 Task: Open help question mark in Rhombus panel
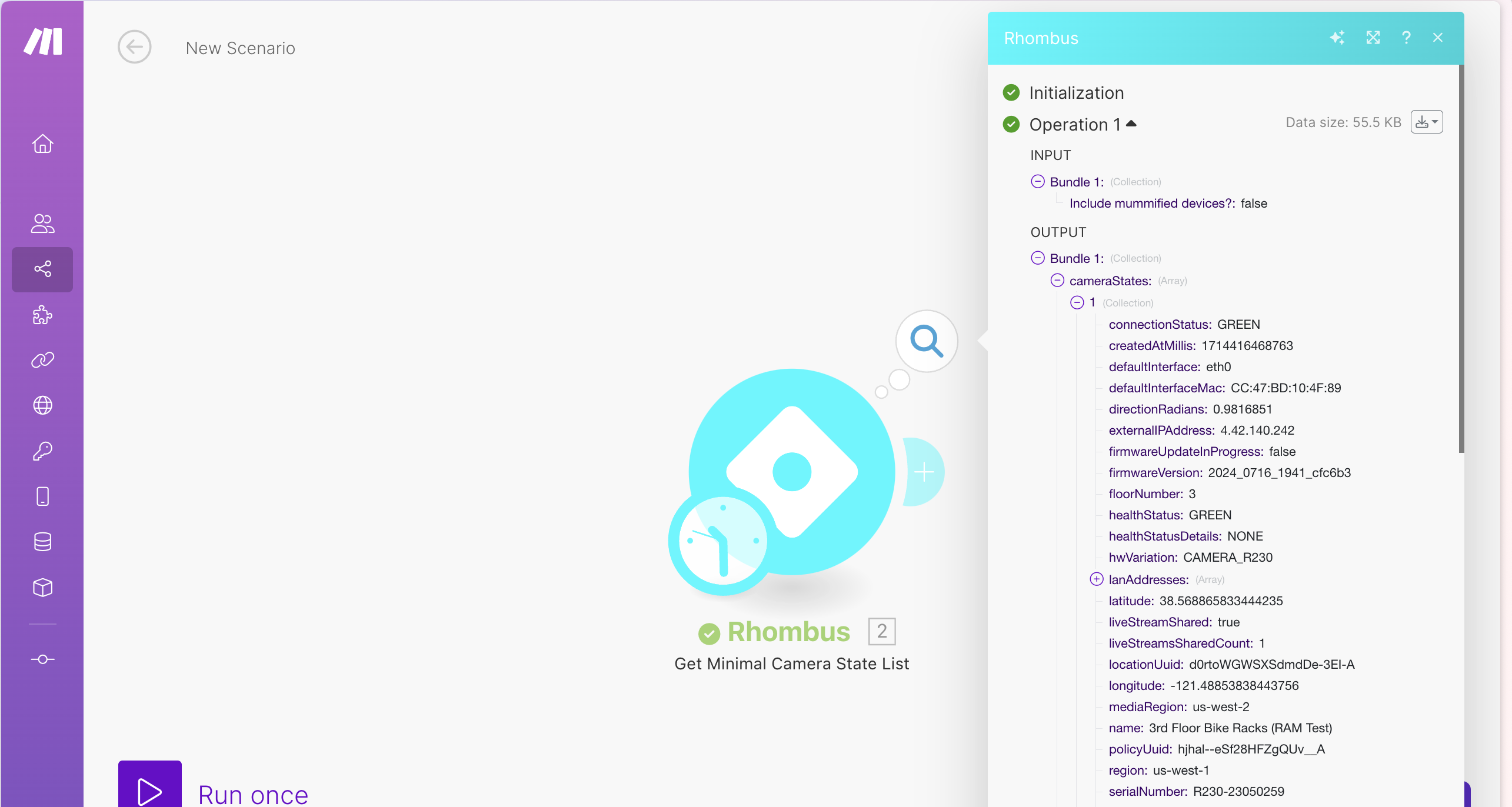[1406, 38]
